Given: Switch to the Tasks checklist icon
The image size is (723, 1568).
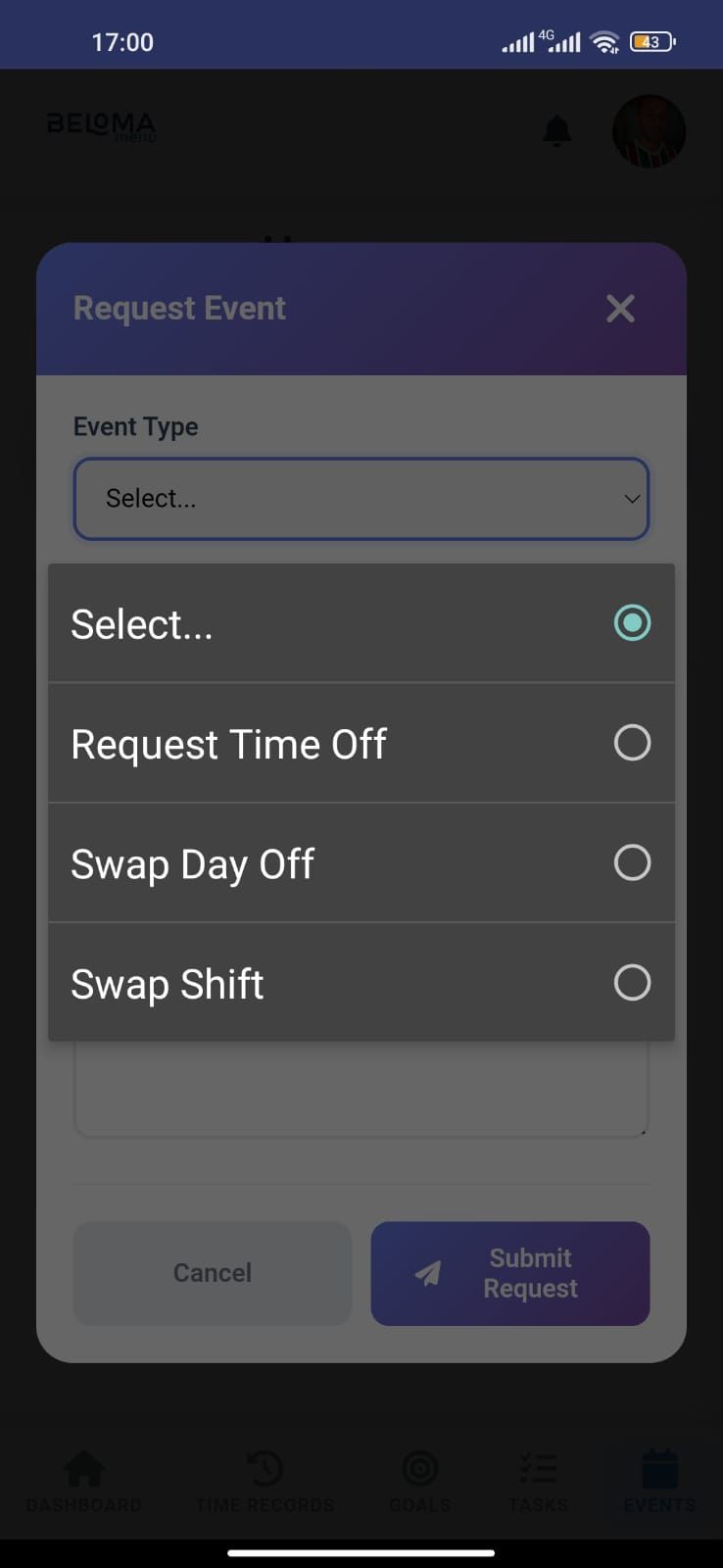Looking at the screenshot, I should point(538,1468).
